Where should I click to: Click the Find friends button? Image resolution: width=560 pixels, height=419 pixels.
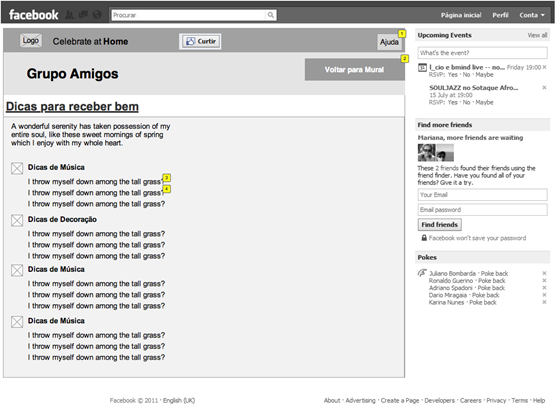tap(440, 225)
